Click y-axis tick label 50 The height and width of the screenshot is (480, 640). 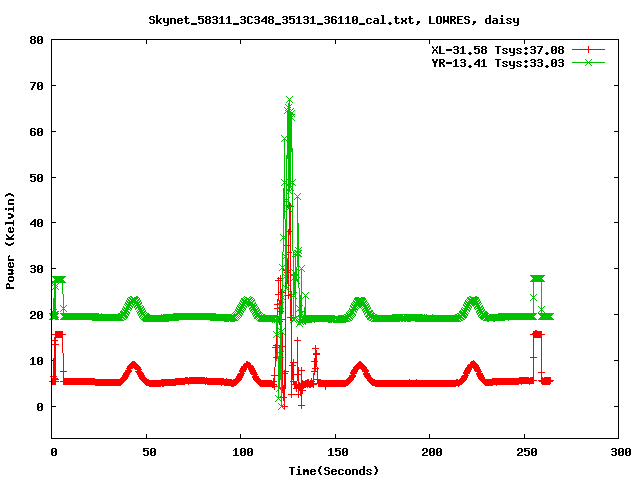[37, 178]
